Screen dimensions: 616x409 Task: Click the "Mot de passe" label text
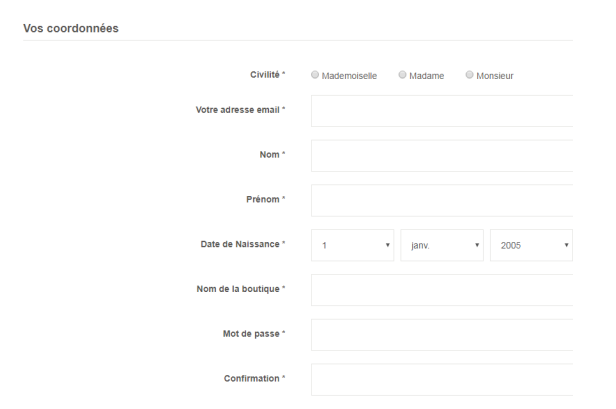tap(251, 334)
